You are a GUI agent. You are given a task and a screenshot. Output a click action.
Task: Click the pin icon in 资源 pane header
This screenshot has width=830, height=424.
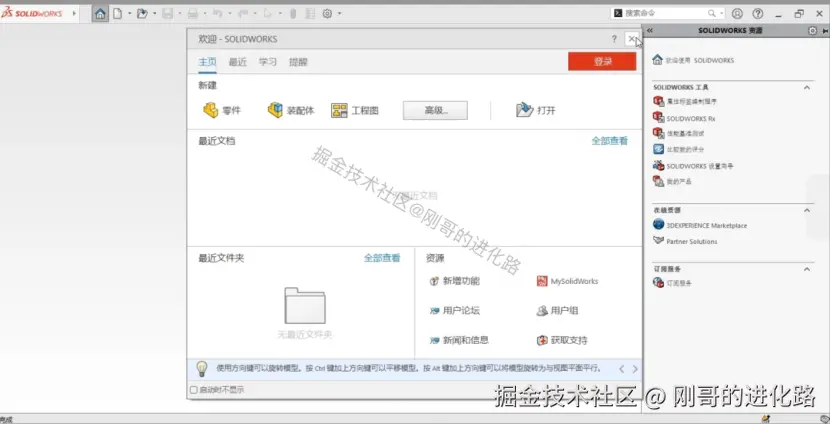tap(826, 31)
